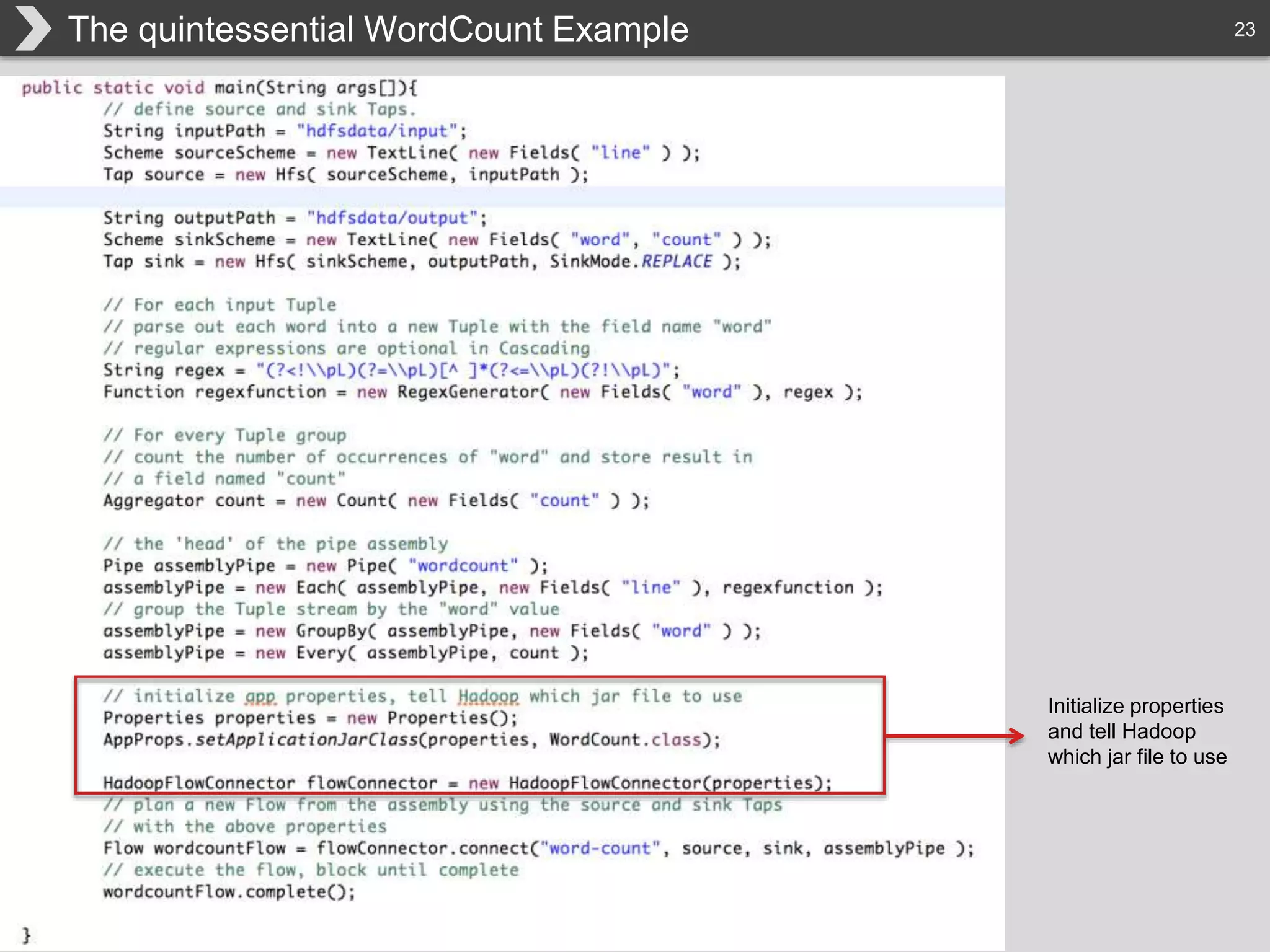
Task: Click the 'new Each( assemblyPipe' line
Action: (493, 587)
